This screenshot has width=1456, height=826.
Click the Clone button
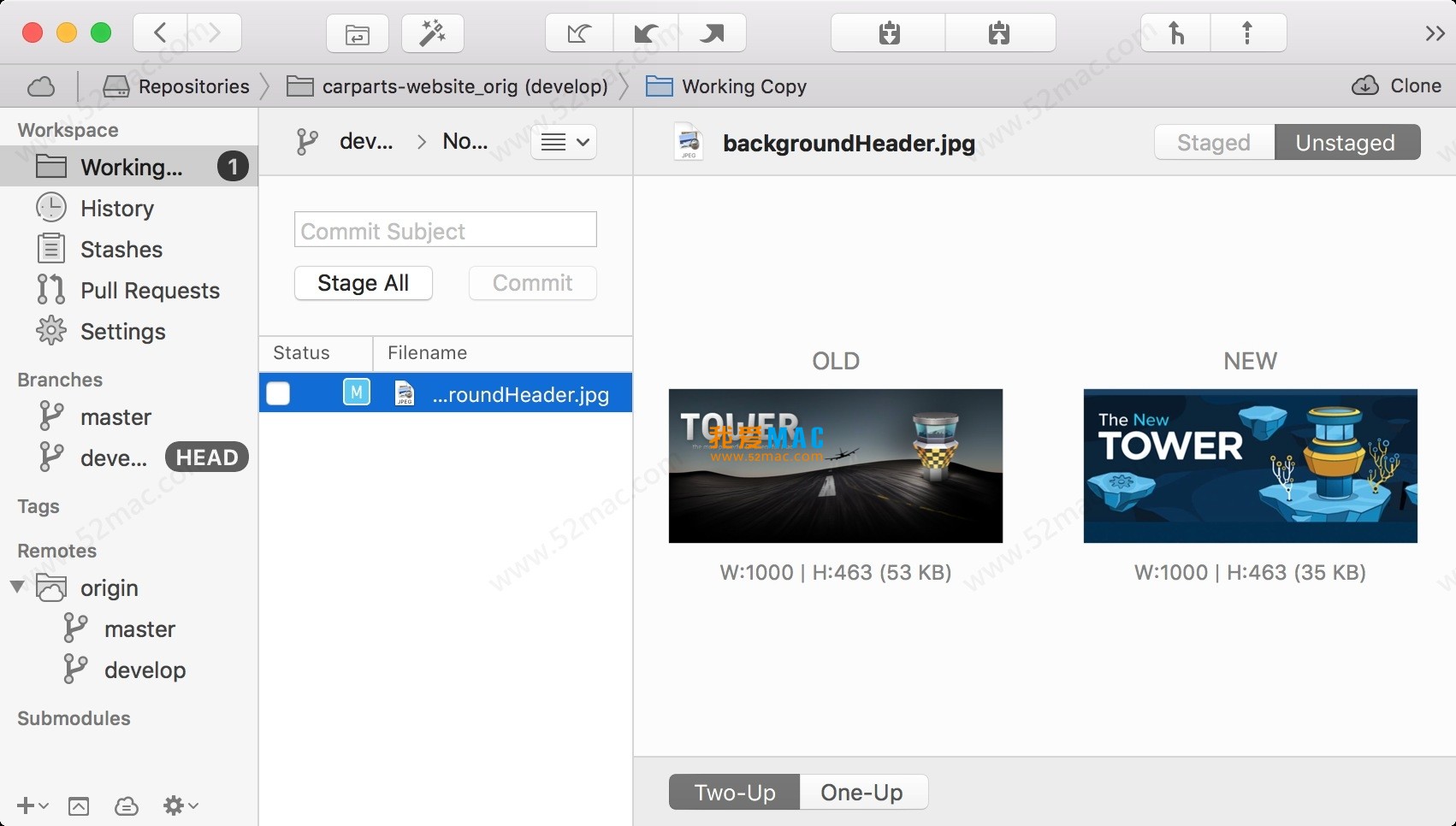pos(1397,86)
